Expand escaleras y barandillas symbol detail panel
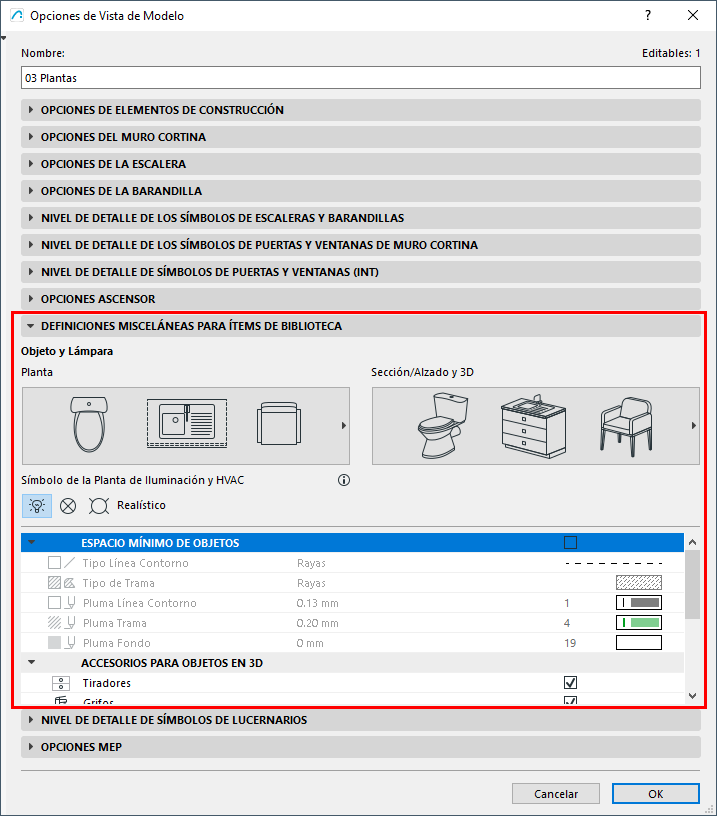The height and width of the screenshot is (816, 717). click(x=361, y=218)
